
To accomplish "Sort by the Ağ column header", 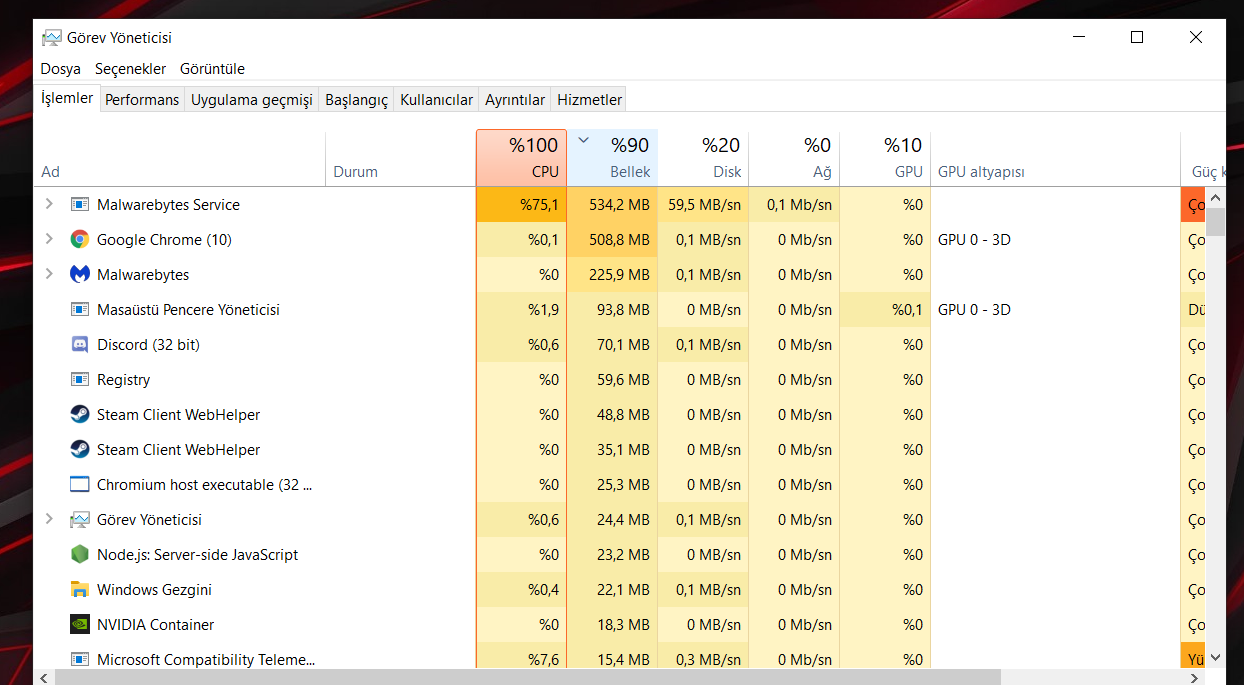I will pos(794,158).
